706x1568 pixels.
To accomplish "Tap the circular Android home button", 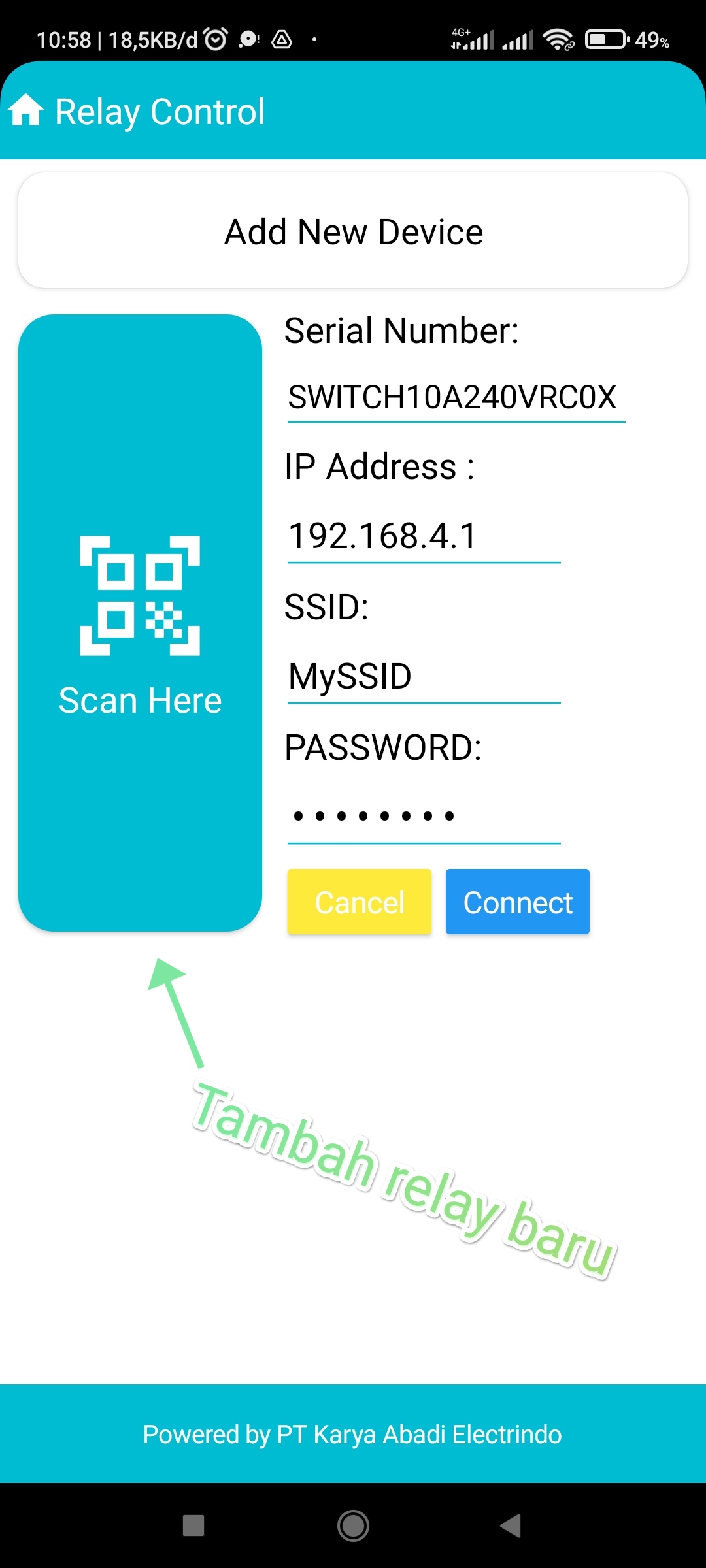I will coord(353,1526).
